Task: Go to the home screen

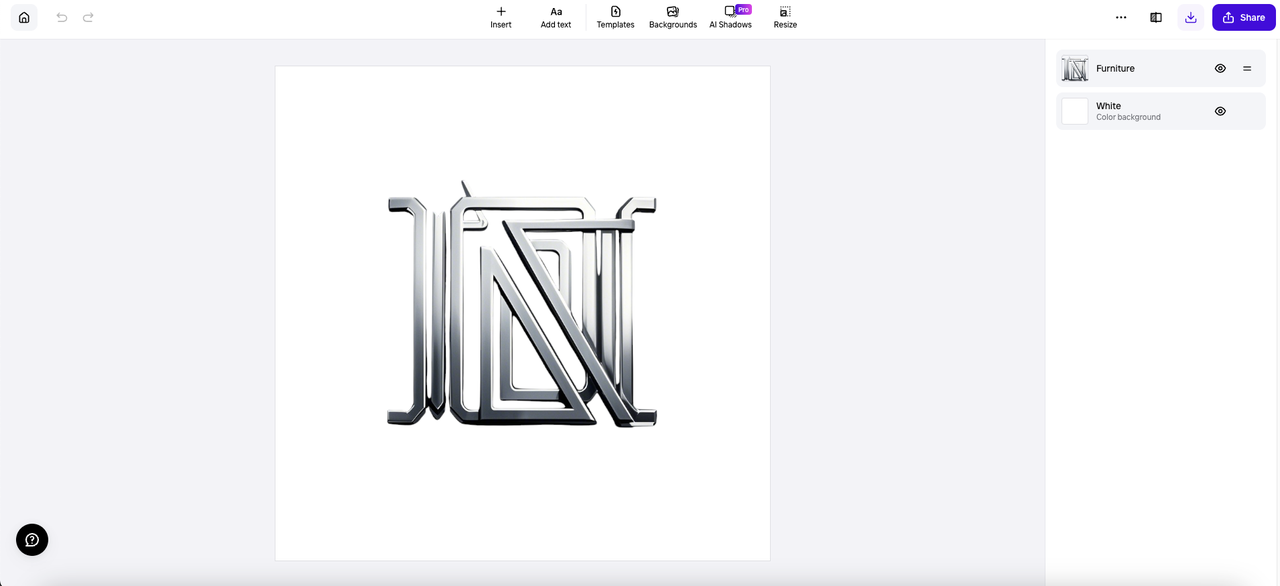Action: click(x=24, y=17)
